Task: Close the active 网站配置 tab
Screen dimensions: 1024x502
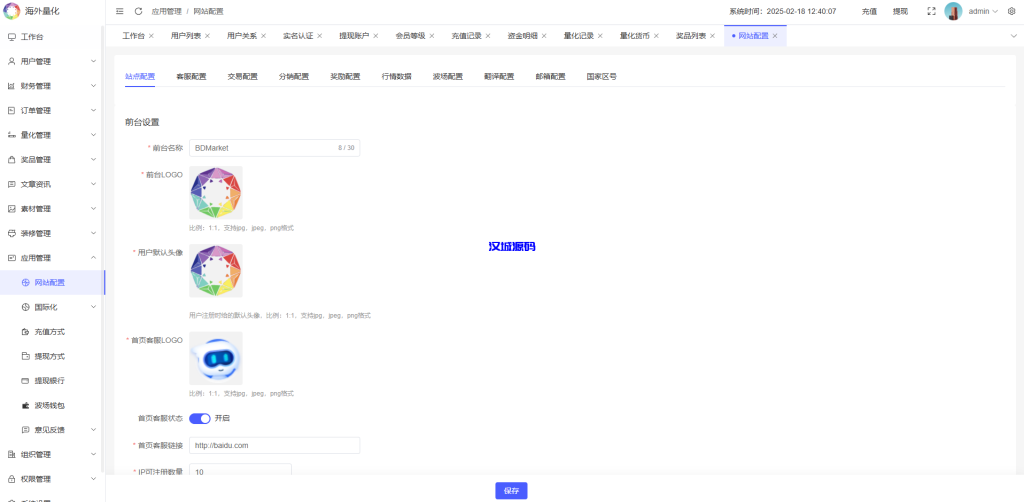Action: coord(775,36)
